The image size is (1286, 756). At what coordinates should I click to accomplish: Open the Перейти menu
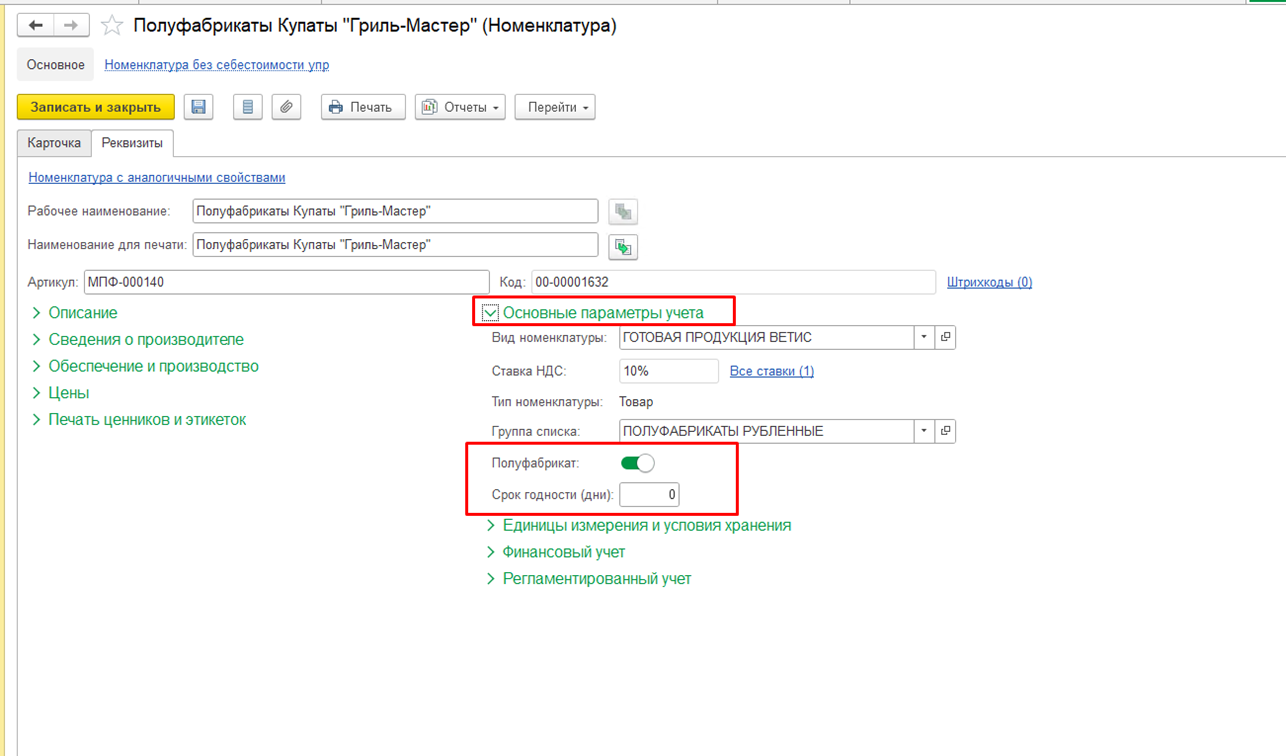555,107
